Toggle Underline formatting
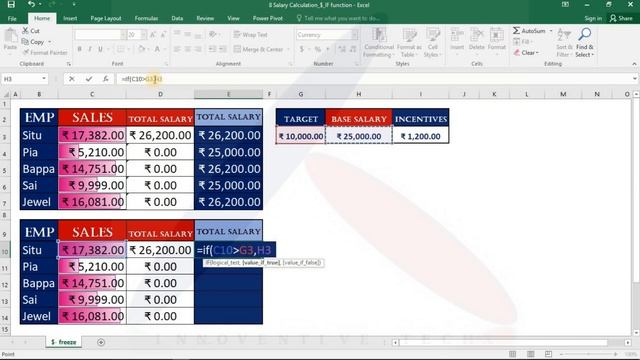The image size is (640, 360). 100,49
